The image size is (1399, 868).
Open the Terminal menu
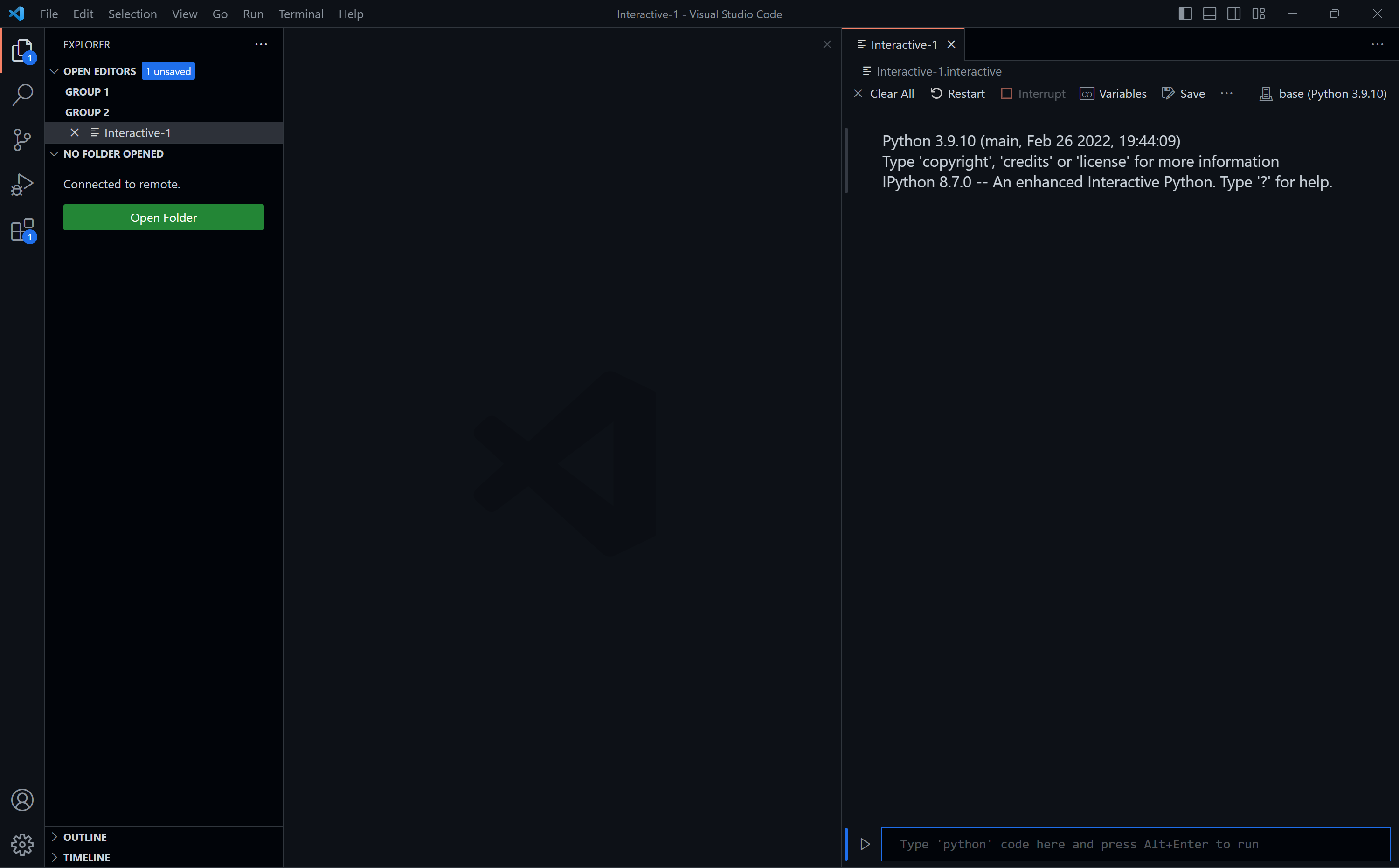(301, 14)
